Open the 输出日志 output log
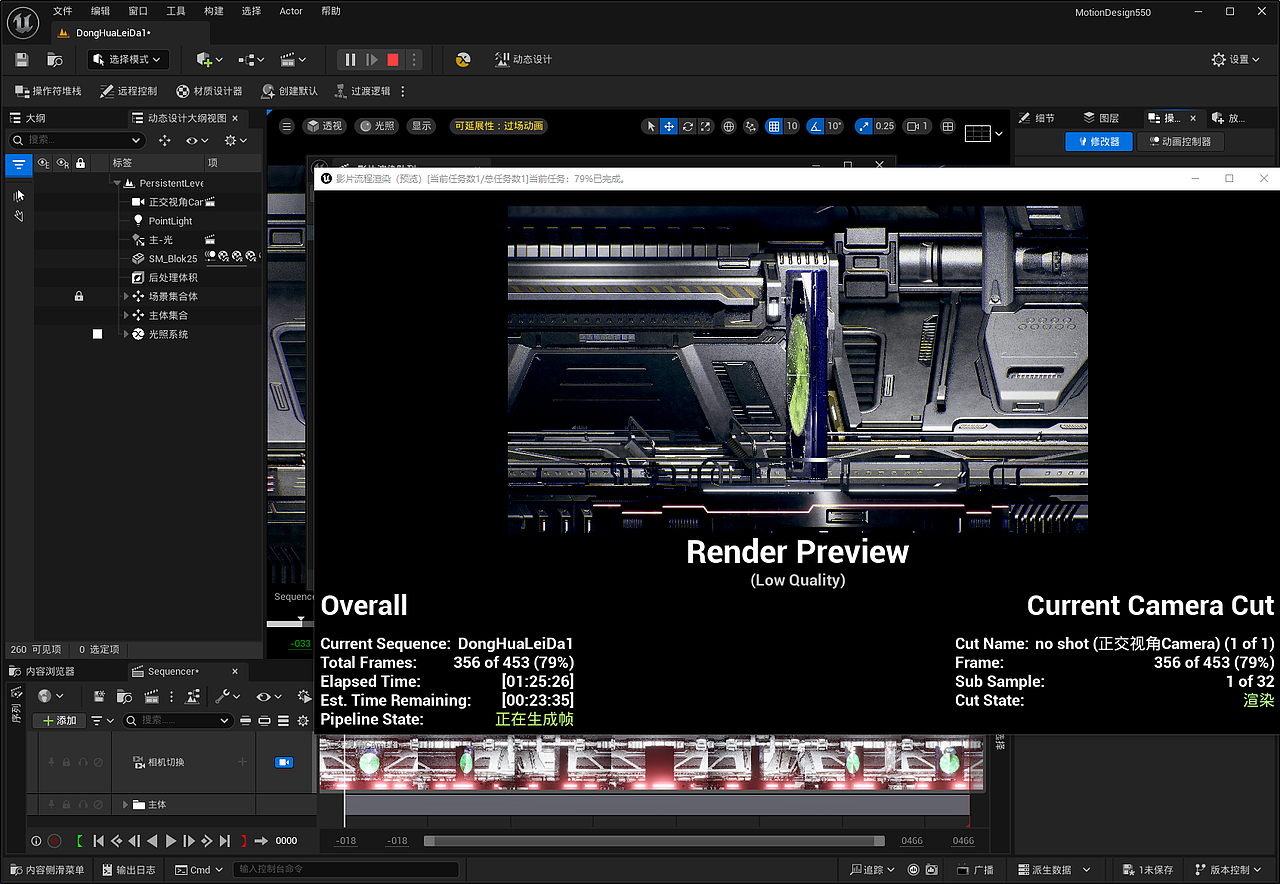 coord(127,870)
